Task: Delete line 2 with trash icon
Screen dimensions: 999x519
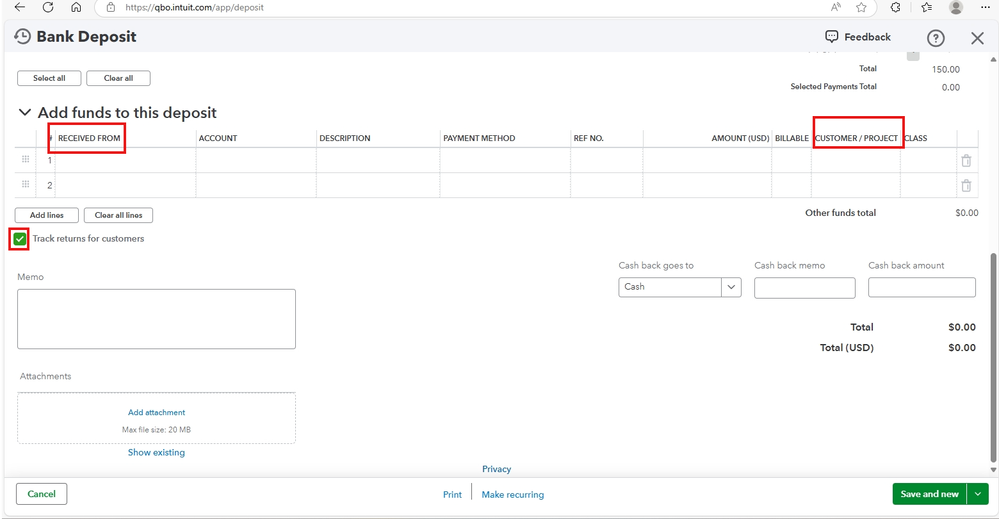Action: 965,185
